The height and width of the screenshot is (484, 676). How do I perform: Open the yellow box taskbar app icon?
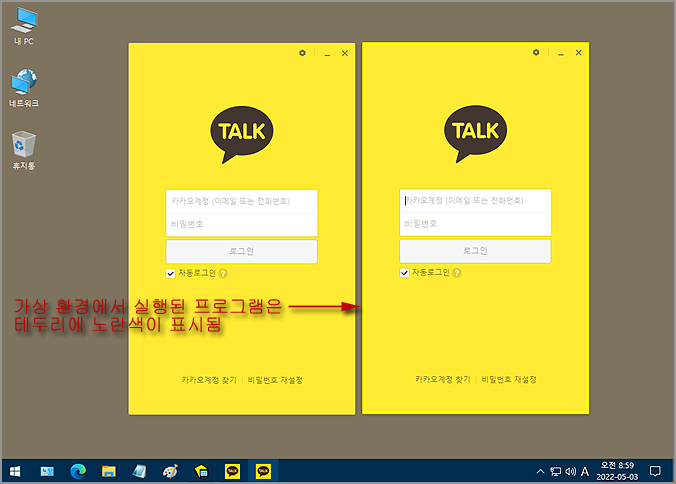(201, 472)
